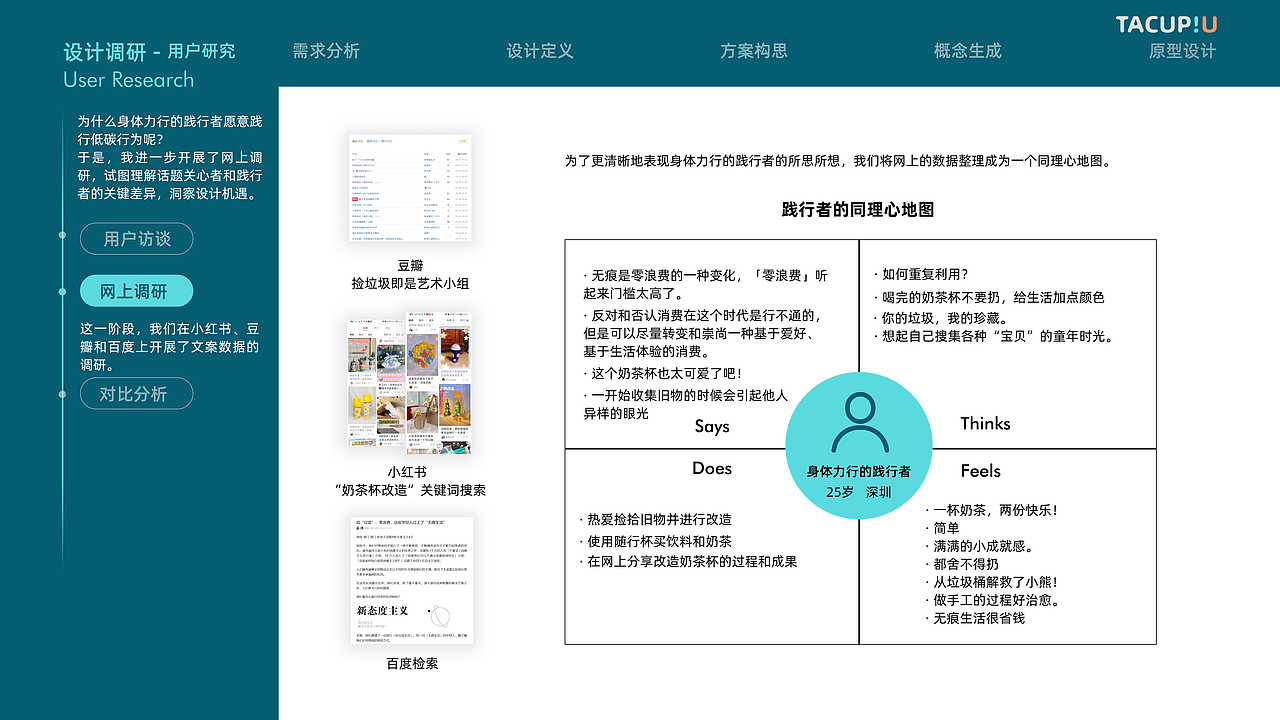This screenshot has width=1280, height=720.
Task: Click the single-word line 简单 under Feels
Action: coord(942,528)
